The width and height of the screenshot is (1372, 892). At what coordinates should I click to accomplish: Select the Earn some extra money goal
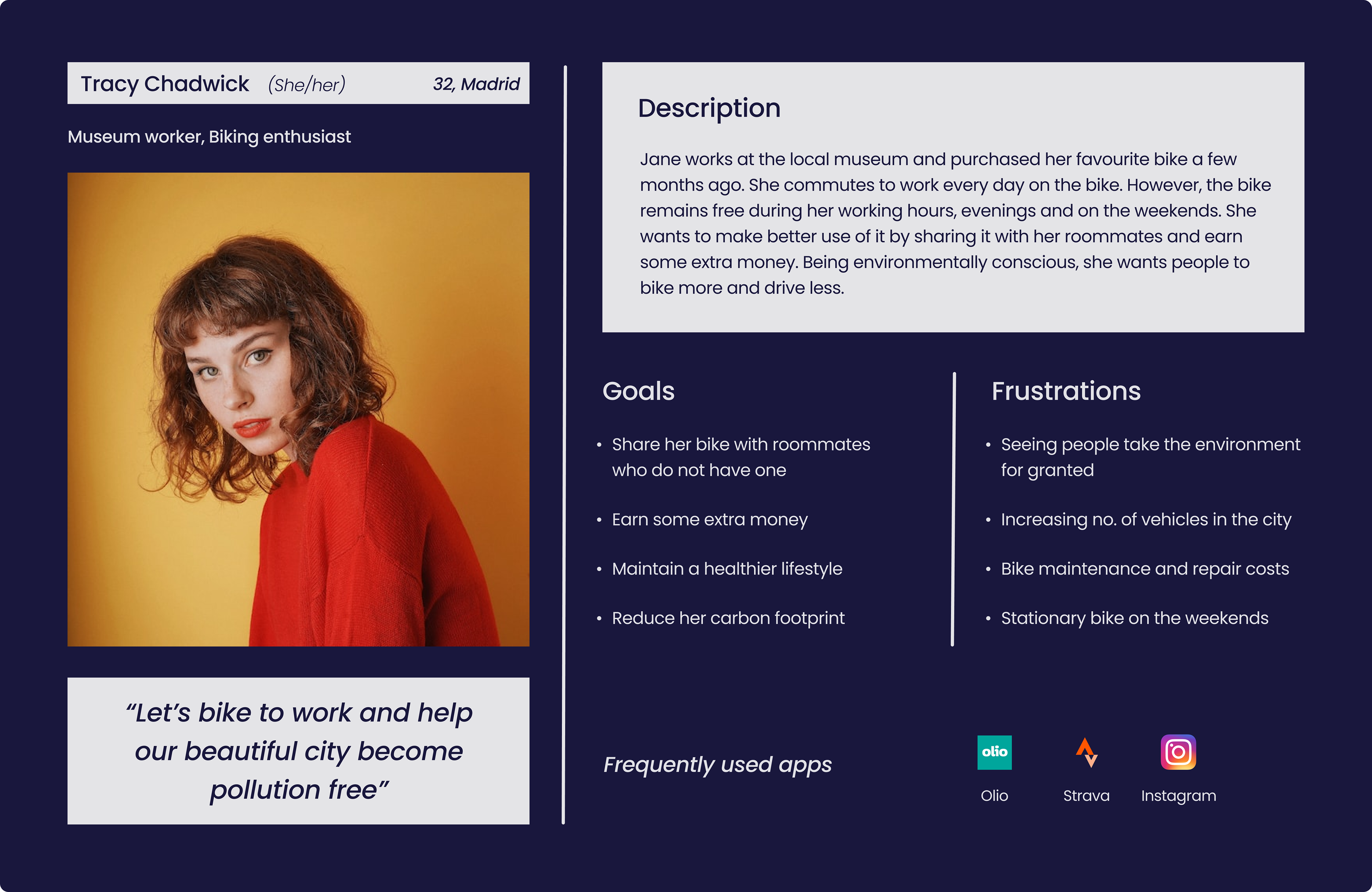pyautogui.click(x=709, y=520)
